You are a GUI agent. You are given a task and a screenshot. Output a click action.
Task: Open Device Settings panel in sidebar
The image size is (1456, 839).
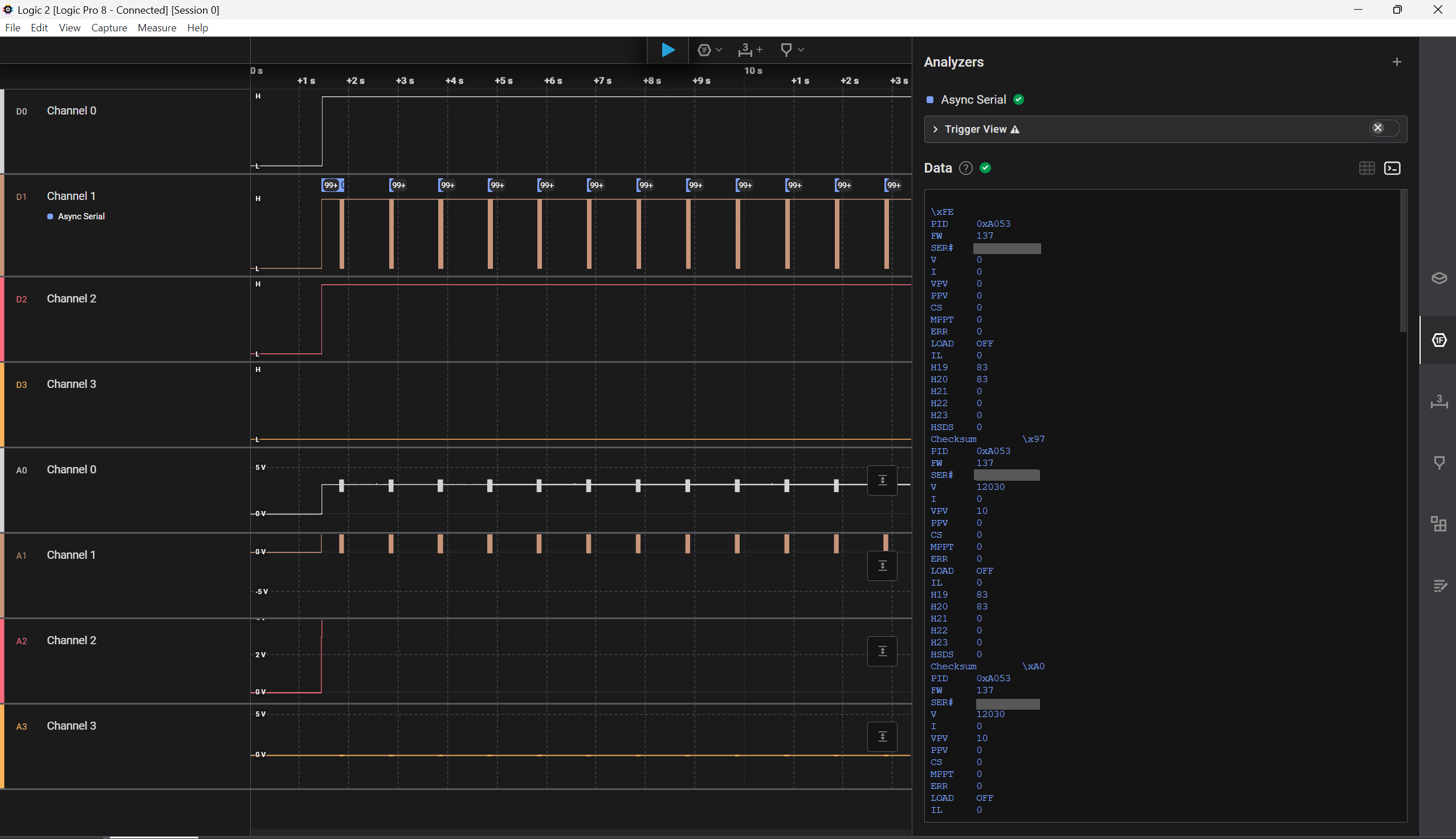click(x=1439, y=279)
